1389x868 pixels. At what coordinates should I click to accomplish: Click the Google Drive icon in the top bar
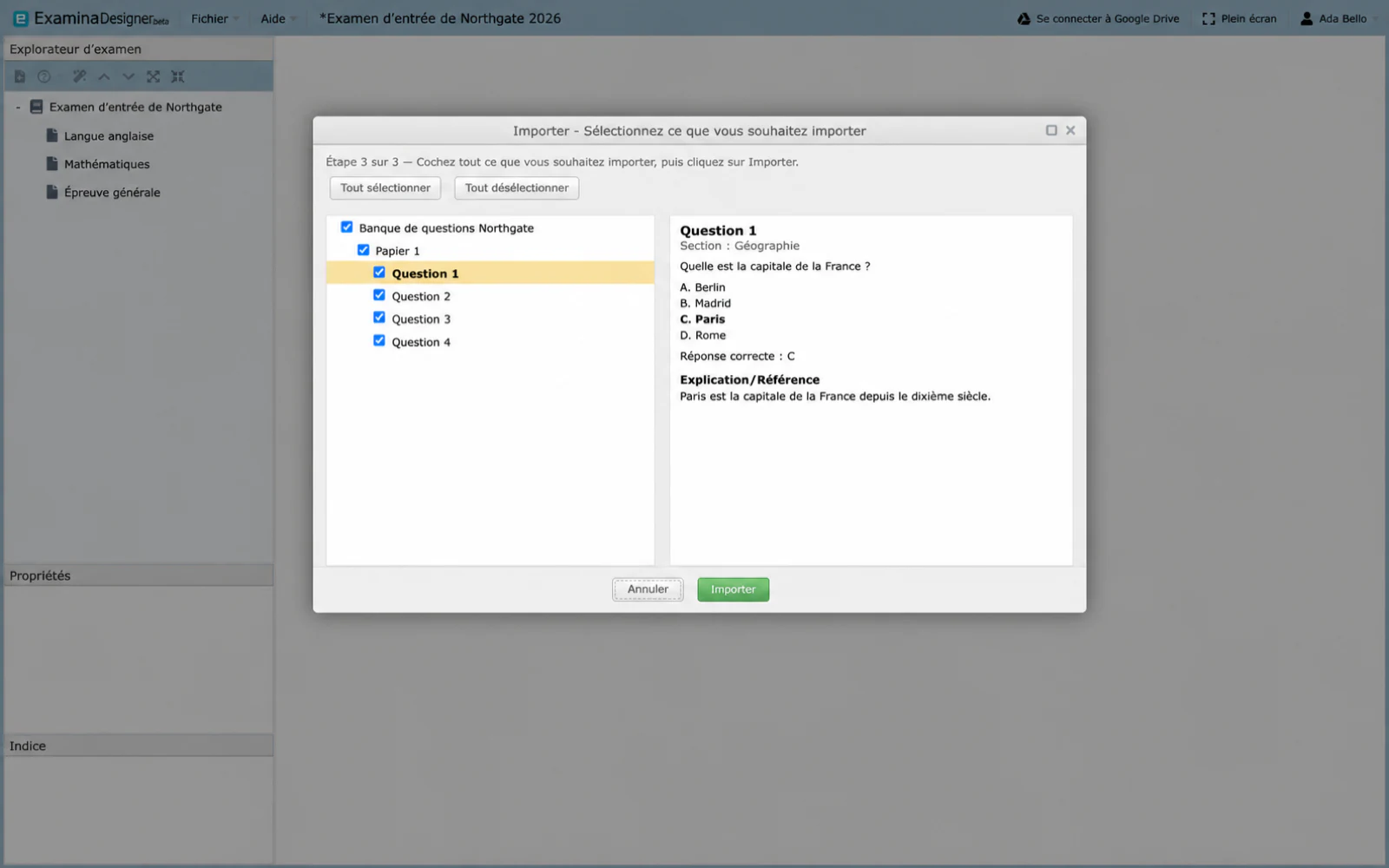[x=1024, y=18]
